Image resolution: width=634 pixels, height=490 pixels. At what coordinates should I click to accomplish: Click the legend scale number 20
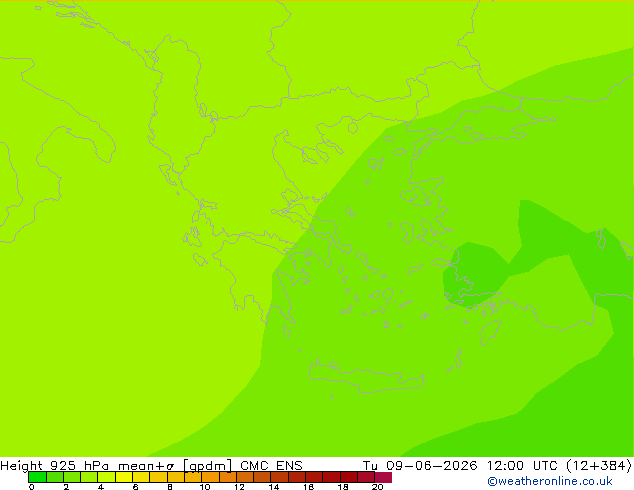377,487
